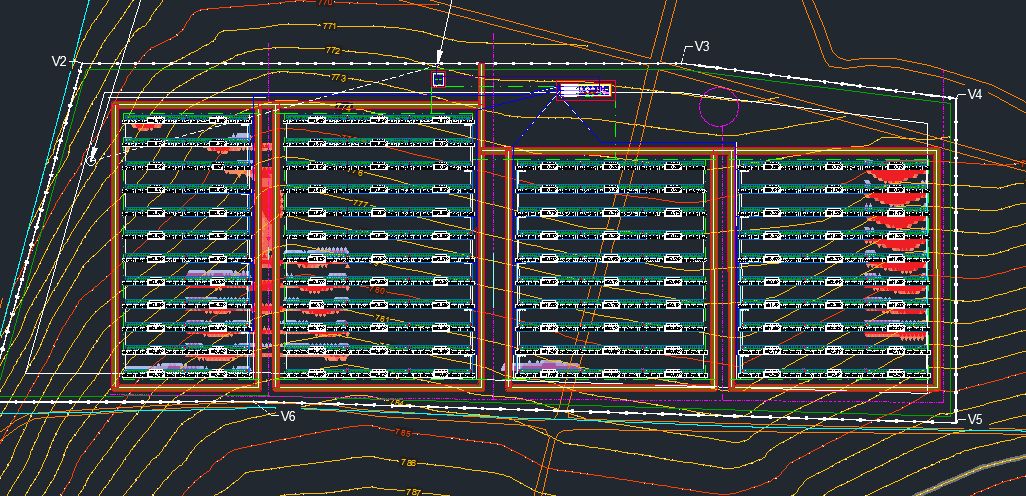The image size is (1026, 496).
Task: Click the small blue square in red box
Action: coord(438,79)
